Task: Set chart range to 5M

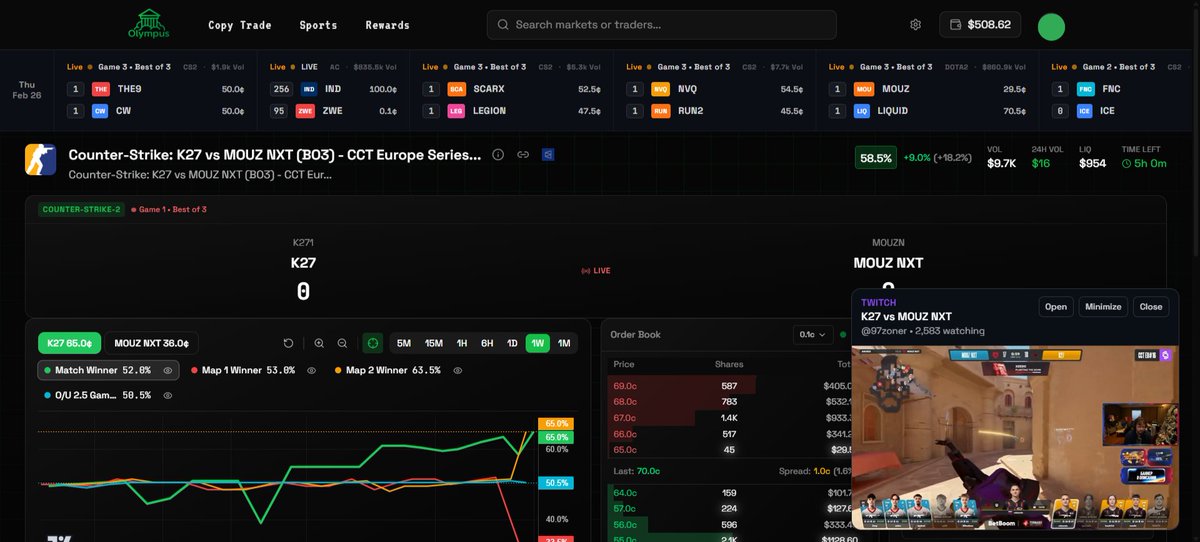Action: [x=404, y=343]
